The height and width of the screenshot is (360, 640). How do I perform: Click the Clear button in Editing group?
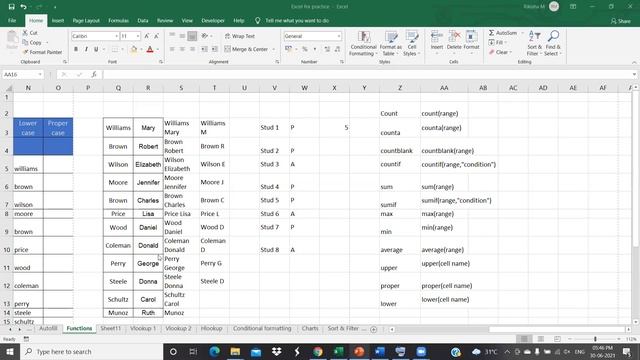pyautogui.click(x=499, y=52)
